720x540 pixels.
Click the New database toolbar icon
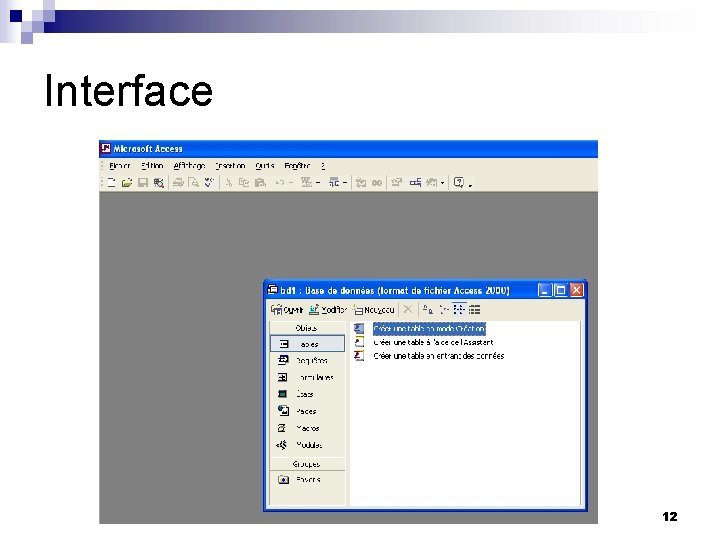(x=112, y=183)
